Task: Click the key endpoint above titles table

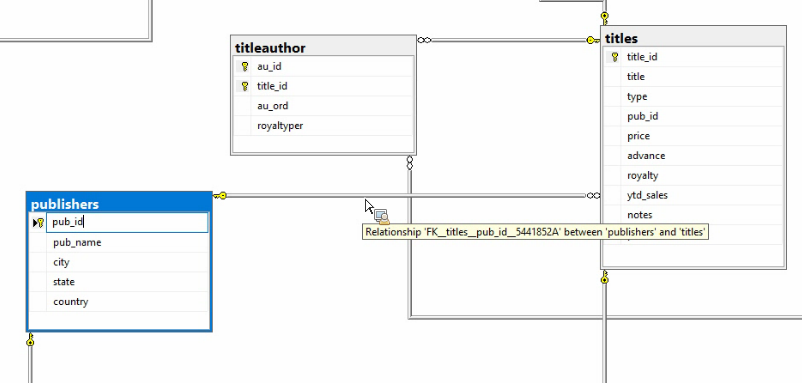Action: 605,18
